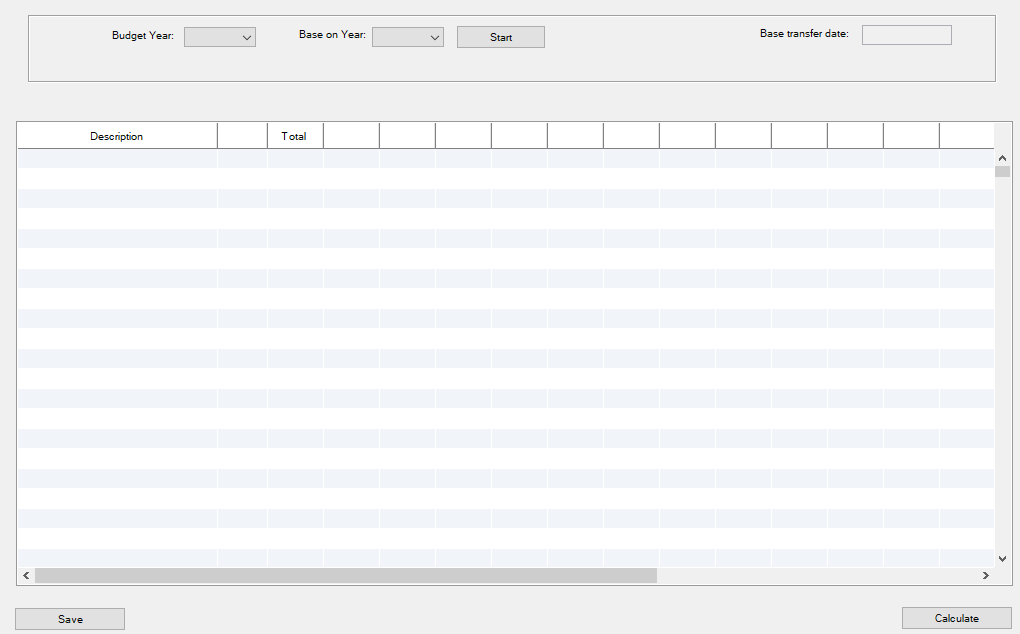Click the empty column header right of Total
The width and height of the screenshot is (1020, 634).
(351, 136)
